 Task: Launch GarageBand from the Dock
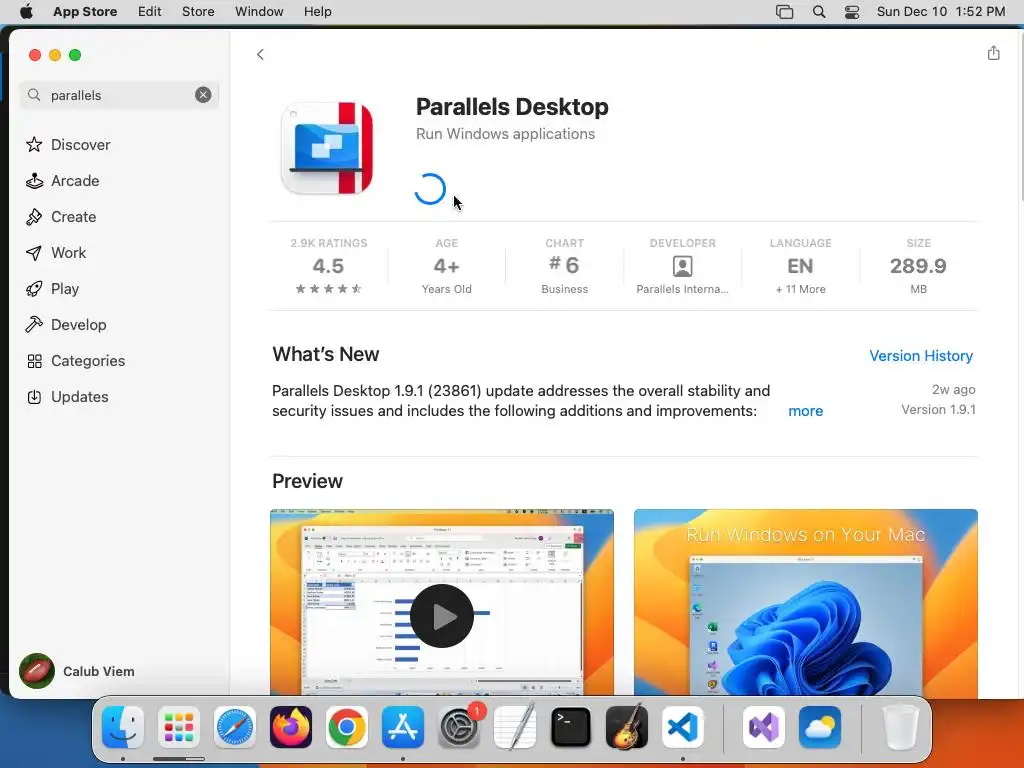[627, 727]
